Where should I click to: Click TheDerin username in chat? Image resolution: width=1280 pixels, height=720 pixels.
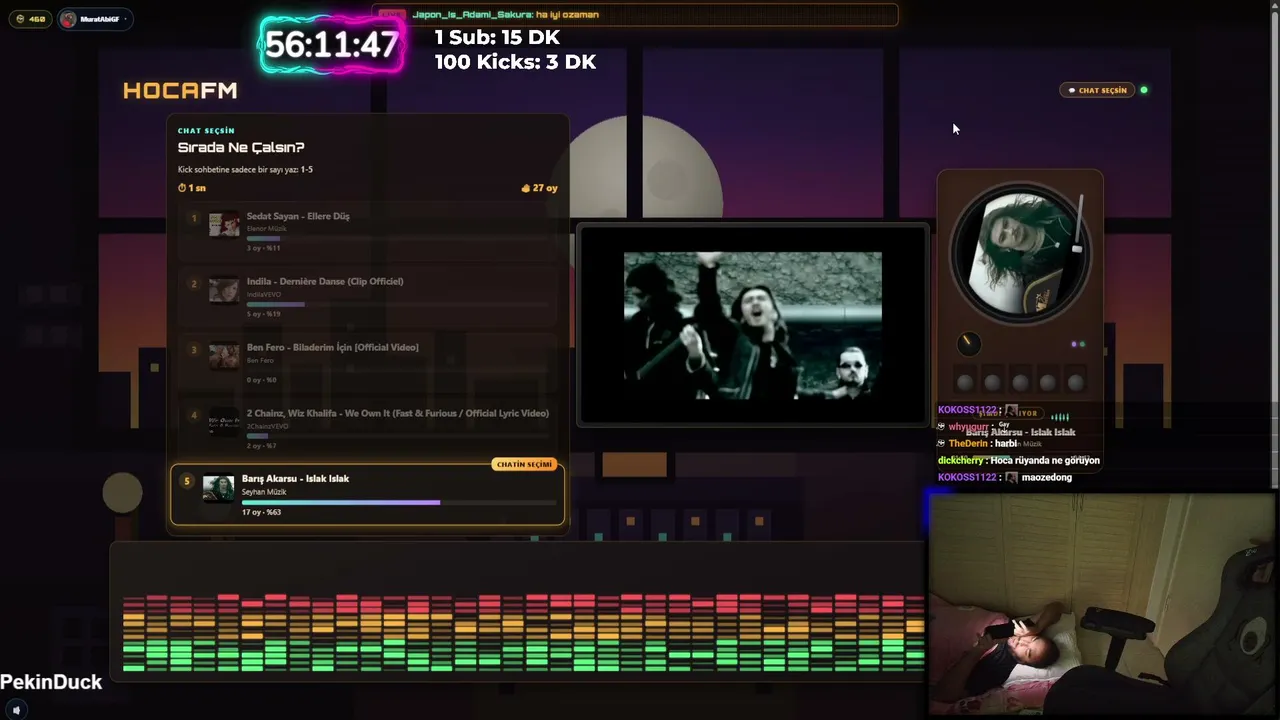pyautogui.click(x=968, y=443)
